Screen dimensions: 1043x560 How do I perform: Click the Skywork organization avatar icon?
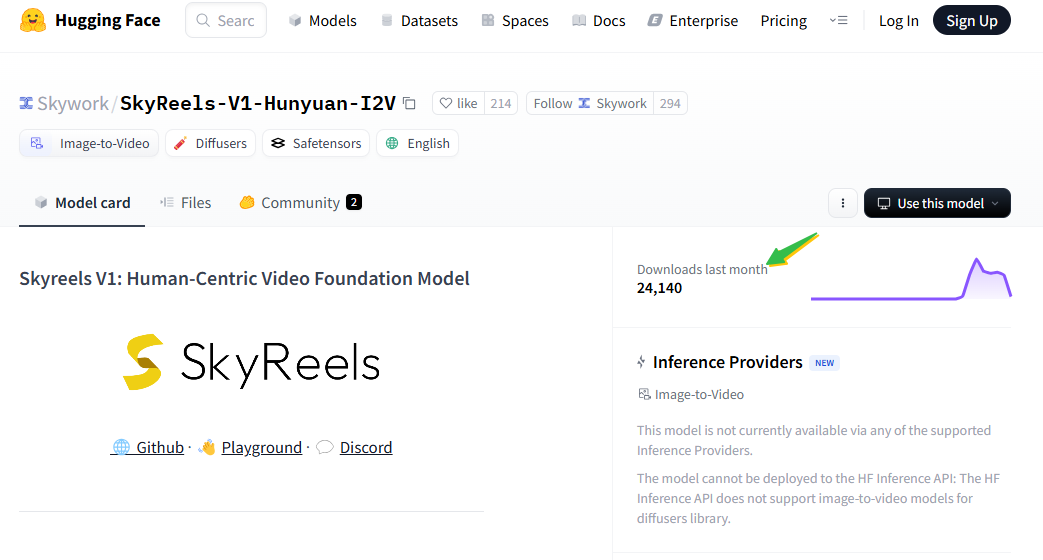click(x=26, y=103)
